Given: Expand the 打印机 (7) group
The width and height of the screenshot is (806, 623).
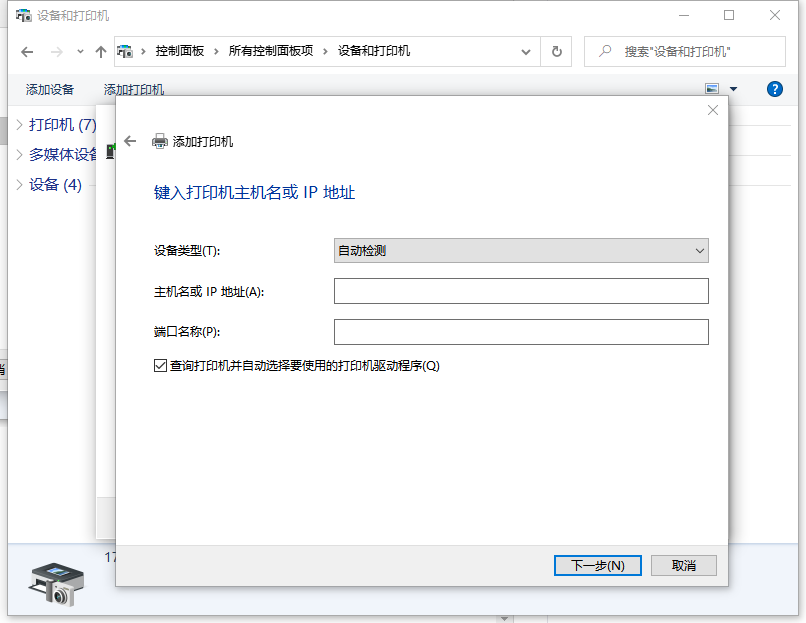Looking at the screenshot, I should click(21, 125).
